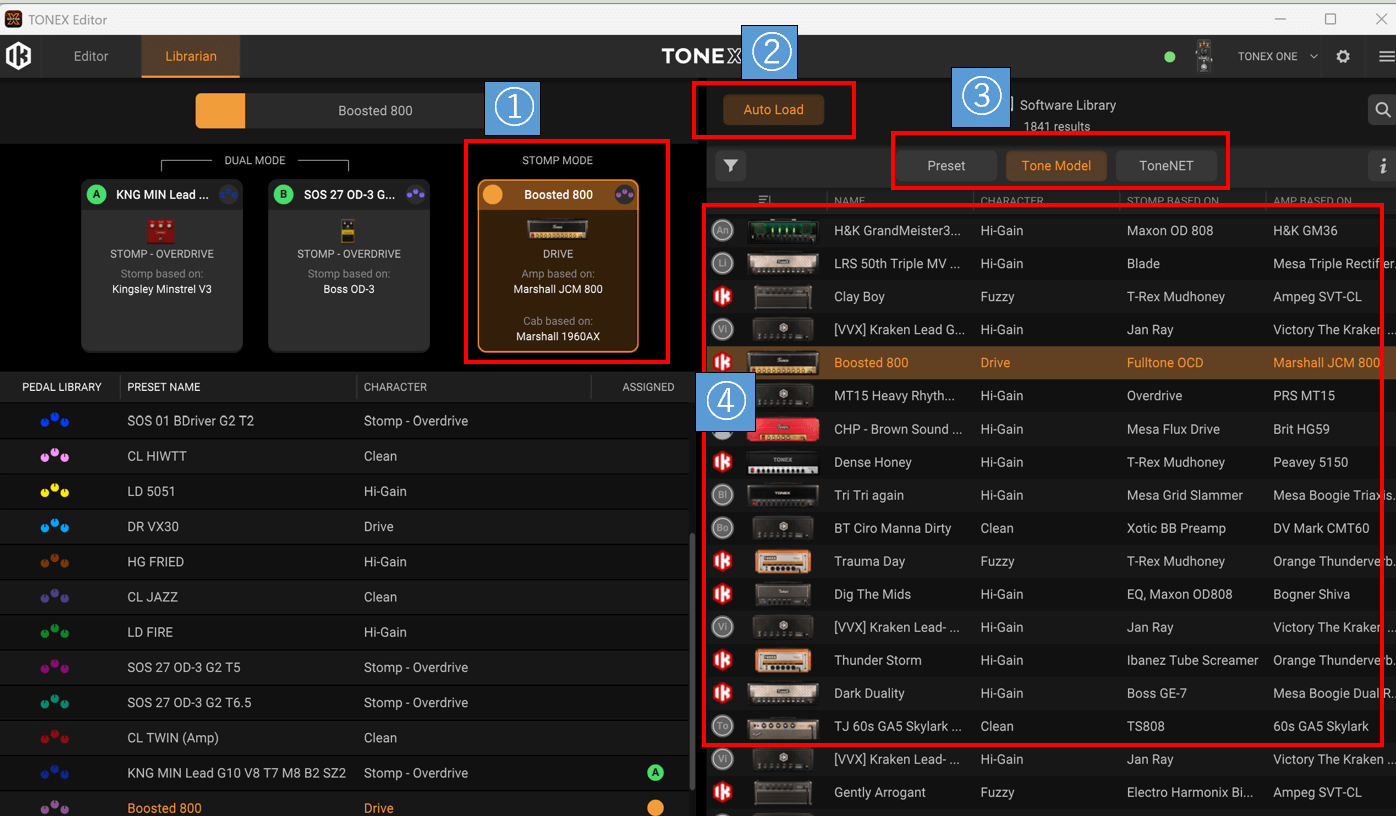Click the Ibanez Tube Screamer cell

coord(1193,660)
